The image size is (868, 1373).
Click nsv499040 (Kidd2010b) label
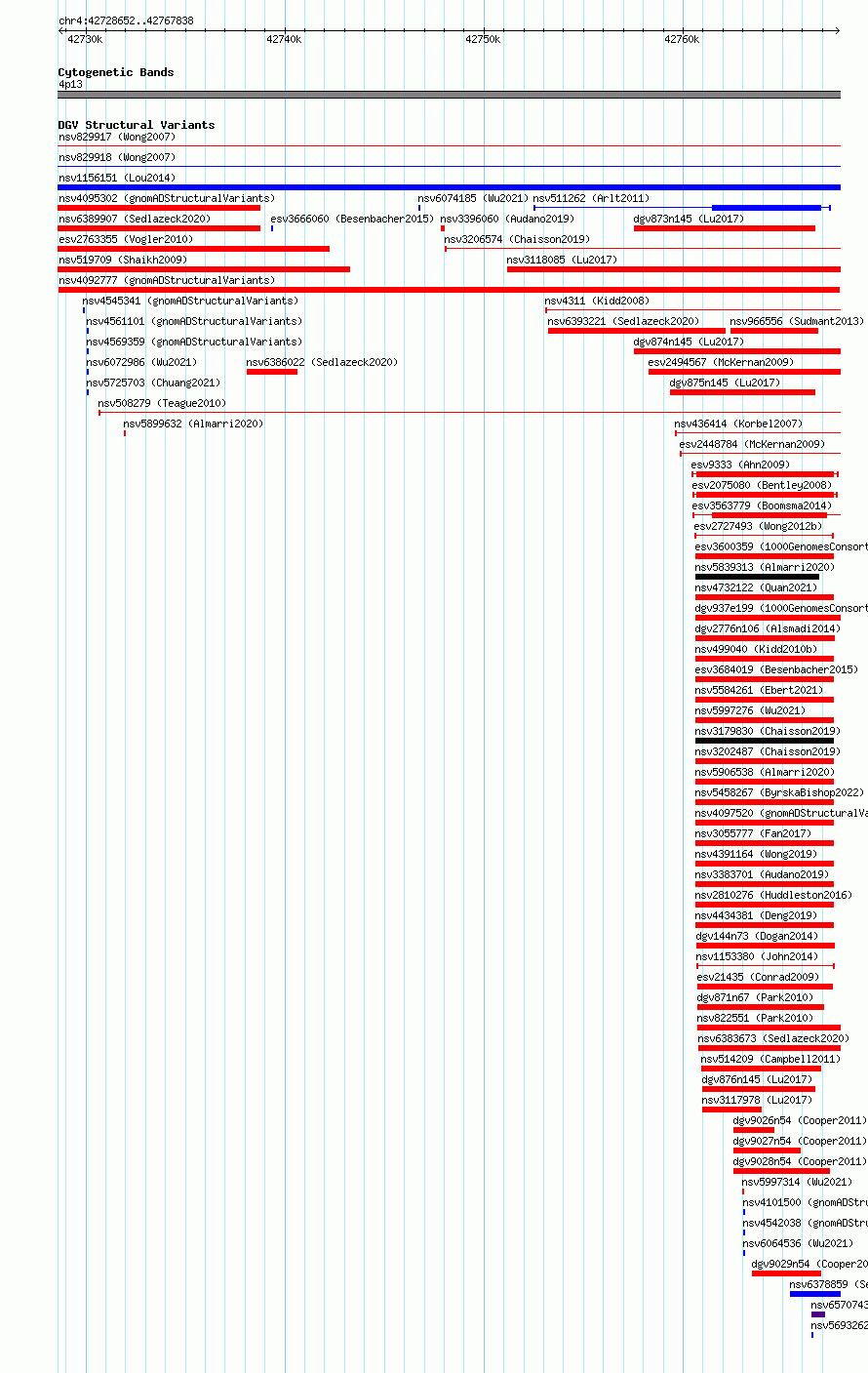(756, 649)
